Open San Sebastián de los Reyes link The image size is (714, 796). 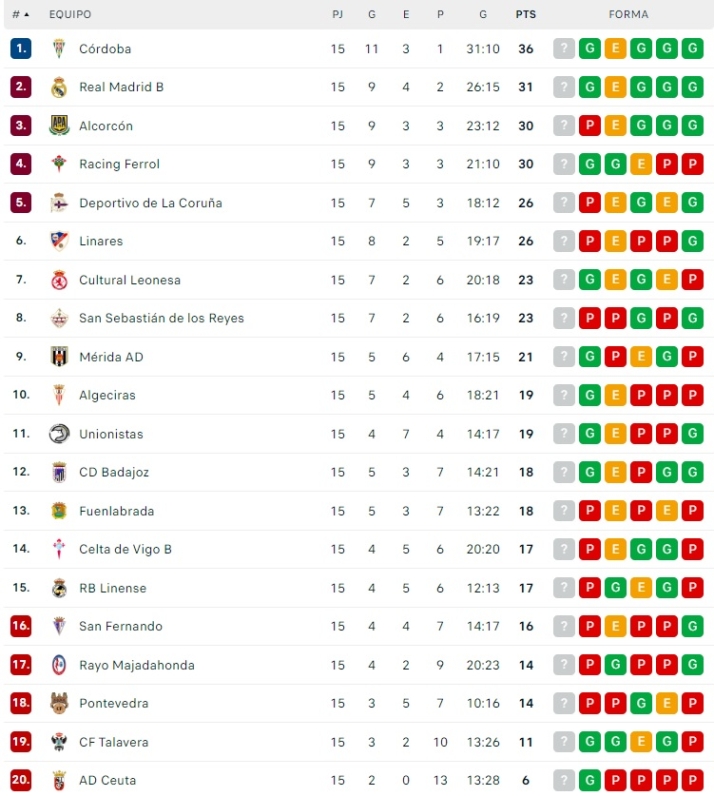(x=161, y=318)
